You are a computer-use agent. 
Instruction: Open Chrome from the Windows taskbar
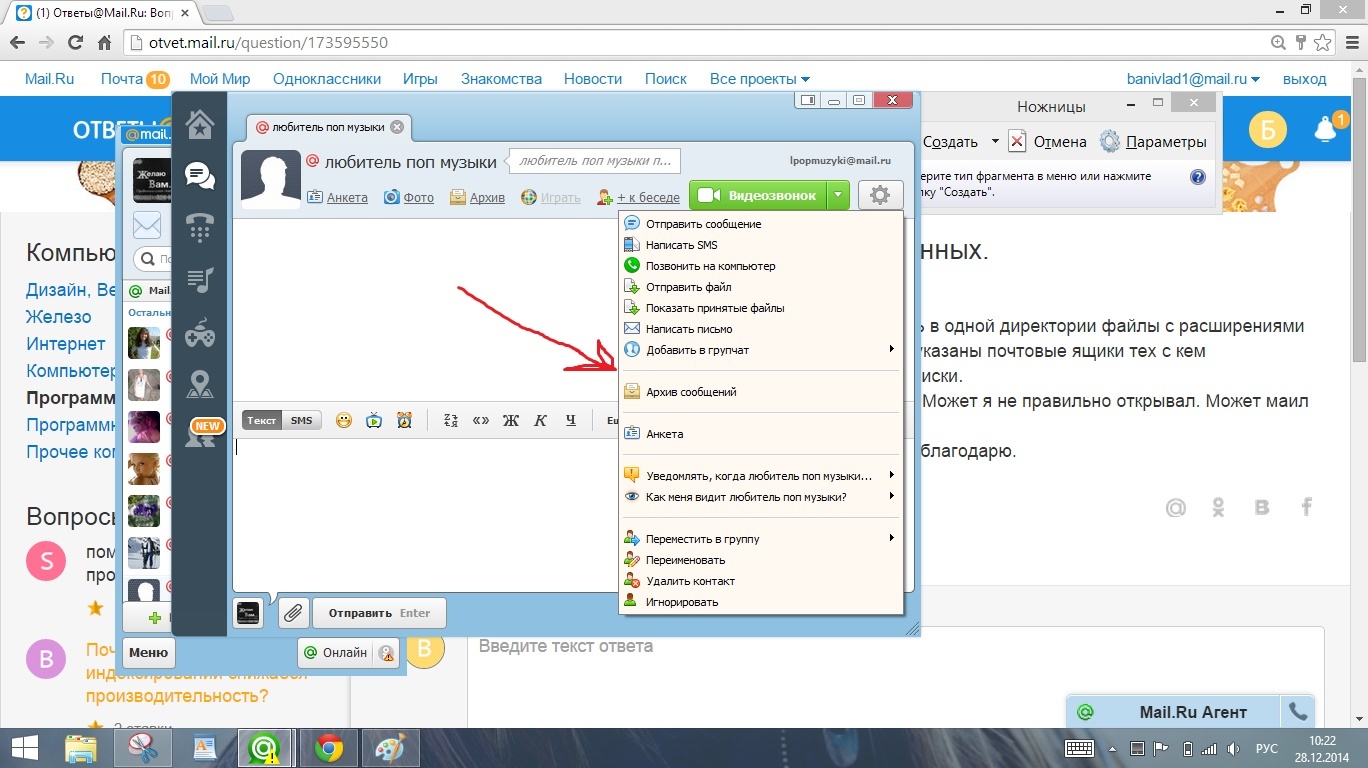(329, 748)
